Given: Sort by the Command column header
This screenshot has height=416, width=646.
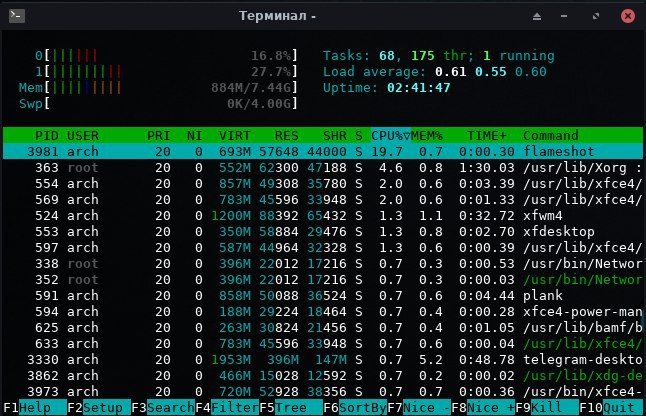Looking at the screenshot, I should point(551,136).
